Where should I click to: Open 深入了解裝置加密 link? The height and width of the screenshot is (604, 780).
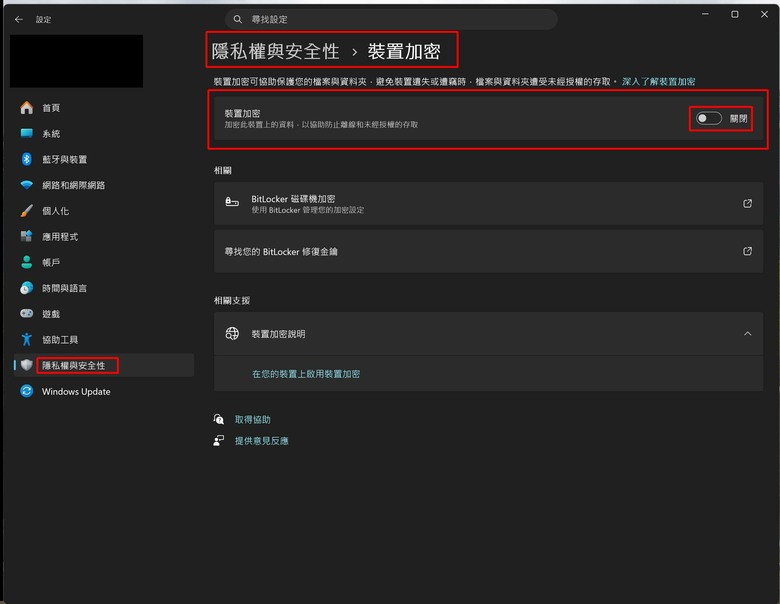pos(658,82)
